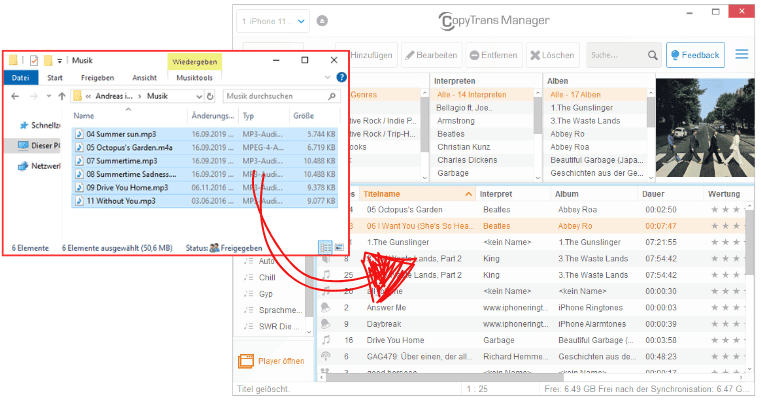Image resolution: width=761 pixels, height=400 pixels.
Task: Click the Explorer refresh icon
Action: tap(210, 96)
